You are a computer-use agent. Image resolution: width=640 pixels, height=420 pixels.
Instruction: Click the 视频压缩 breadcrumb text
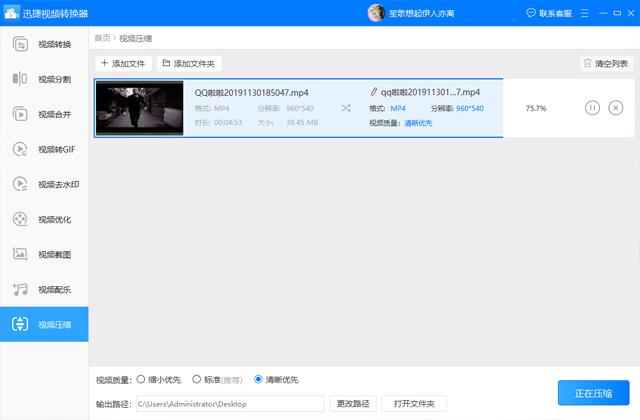point(136,38)
